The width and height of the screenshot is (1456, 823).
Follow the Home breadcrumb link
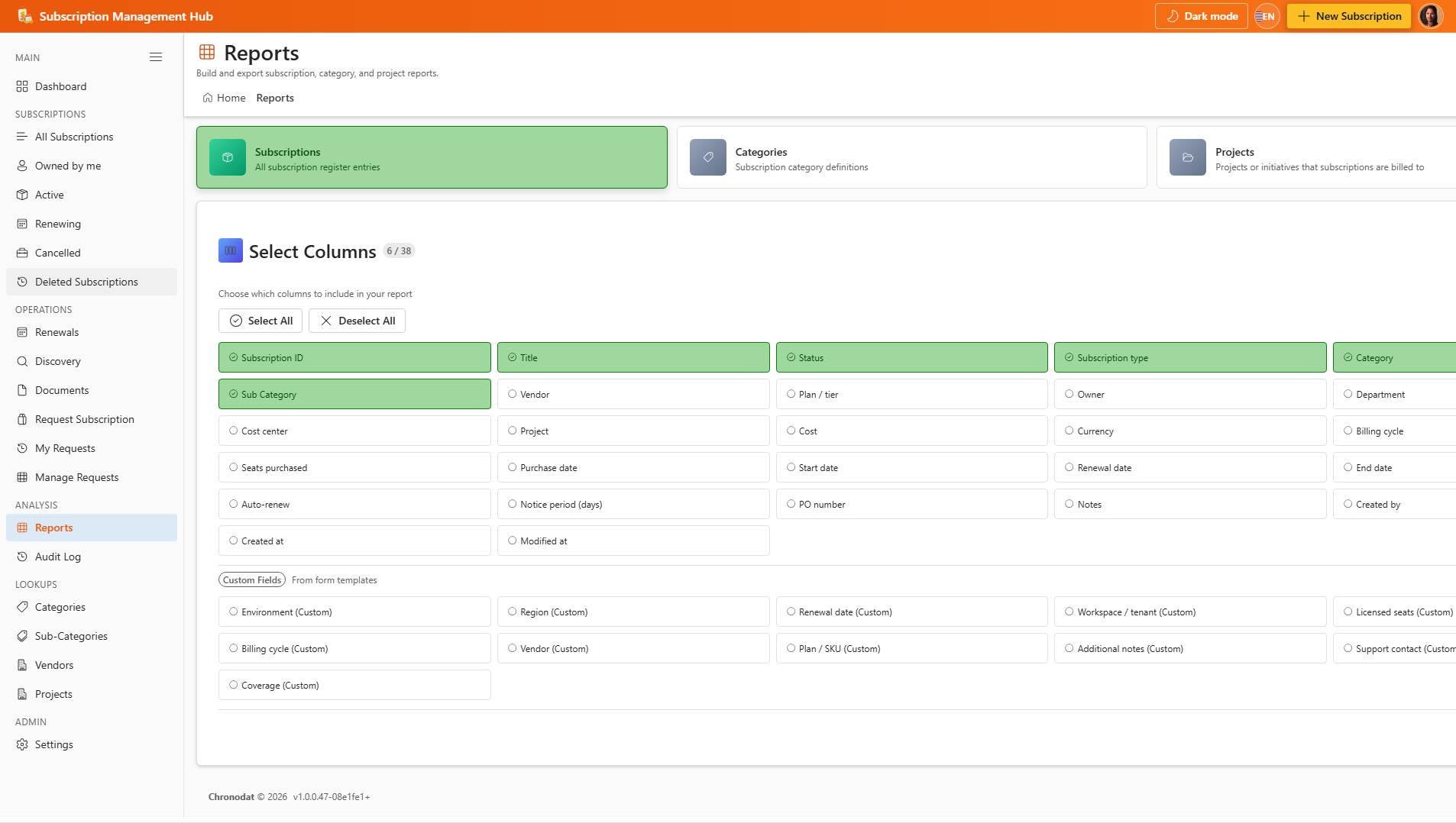click(224, 98)
